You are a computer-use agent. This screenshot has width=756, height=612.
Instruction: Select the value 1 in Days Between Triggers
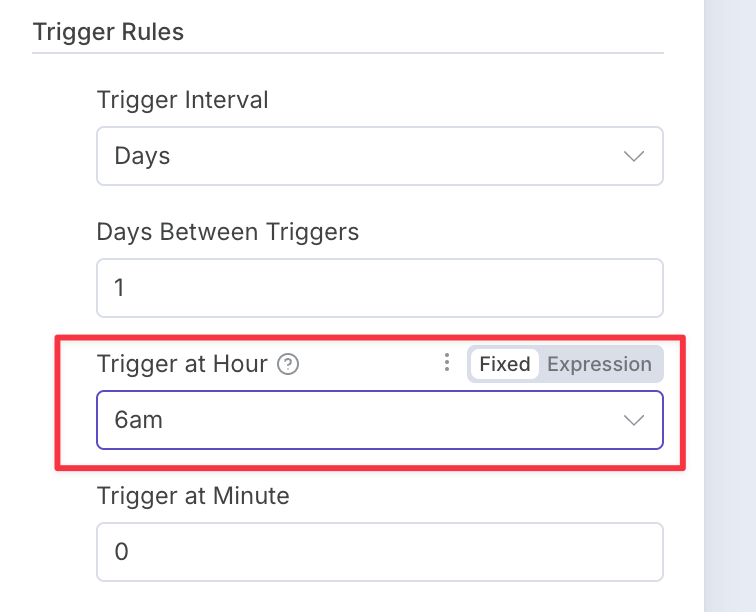[119, 288]
